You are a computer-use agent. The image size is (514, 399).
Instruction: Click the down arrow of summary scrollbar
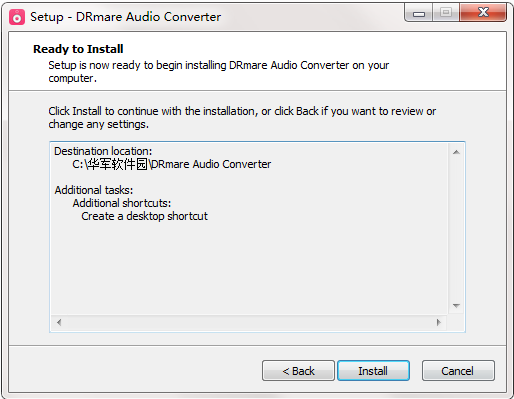pos(456,305)
